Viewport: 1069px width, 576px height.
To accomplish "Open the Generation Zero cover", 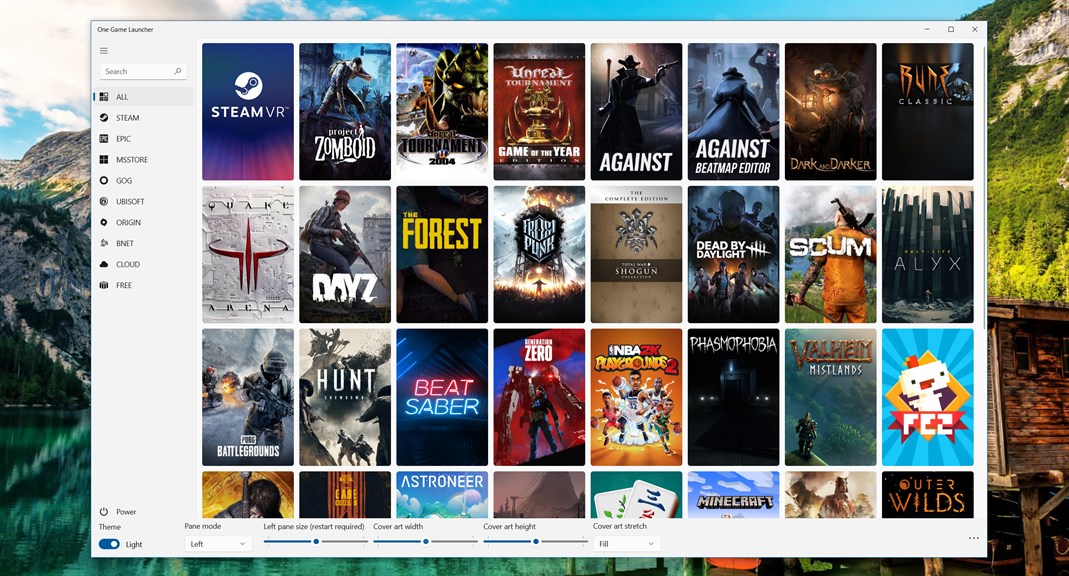I will point(539,397).
